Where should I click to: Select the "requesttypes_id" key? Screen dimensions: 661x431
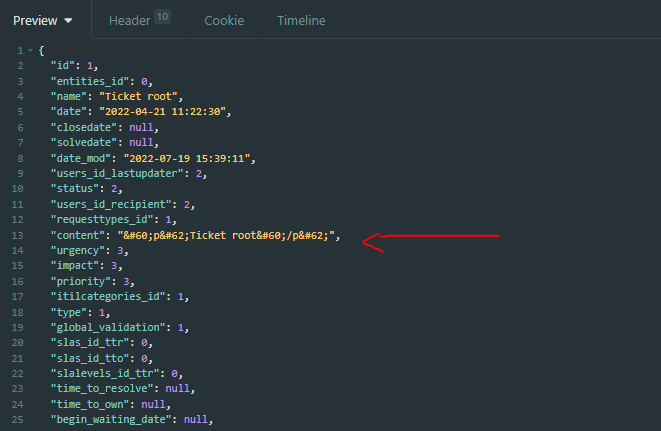tap(102, 220)
